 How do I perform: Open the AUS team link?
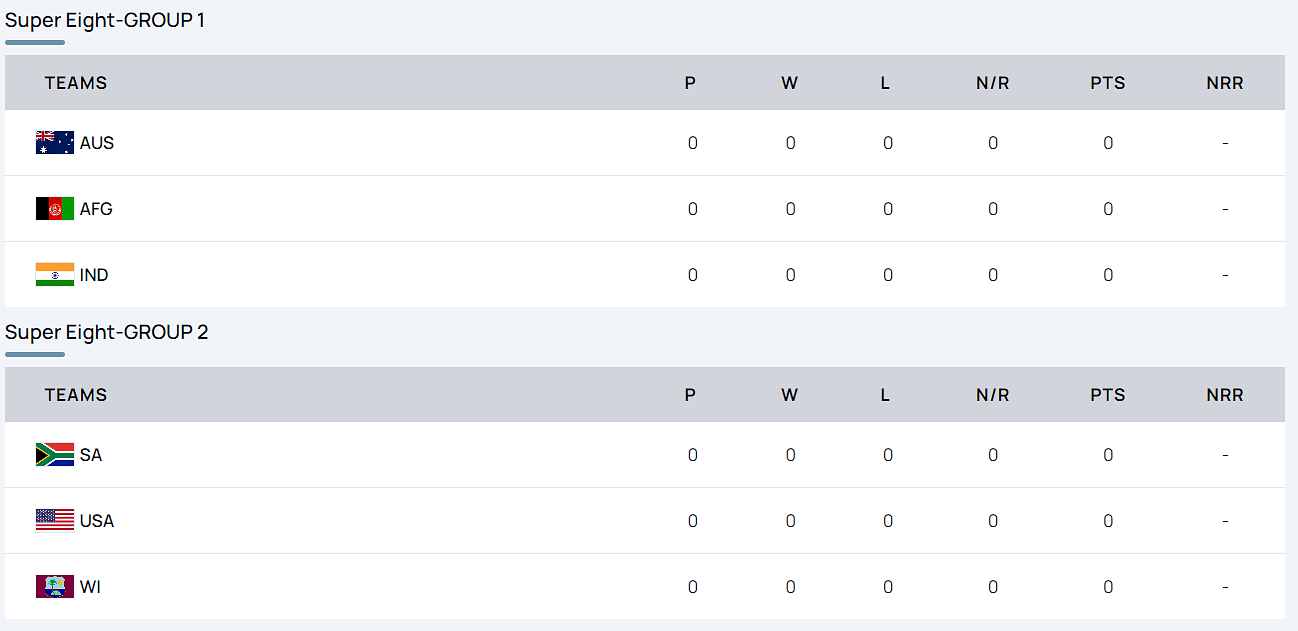97,143
